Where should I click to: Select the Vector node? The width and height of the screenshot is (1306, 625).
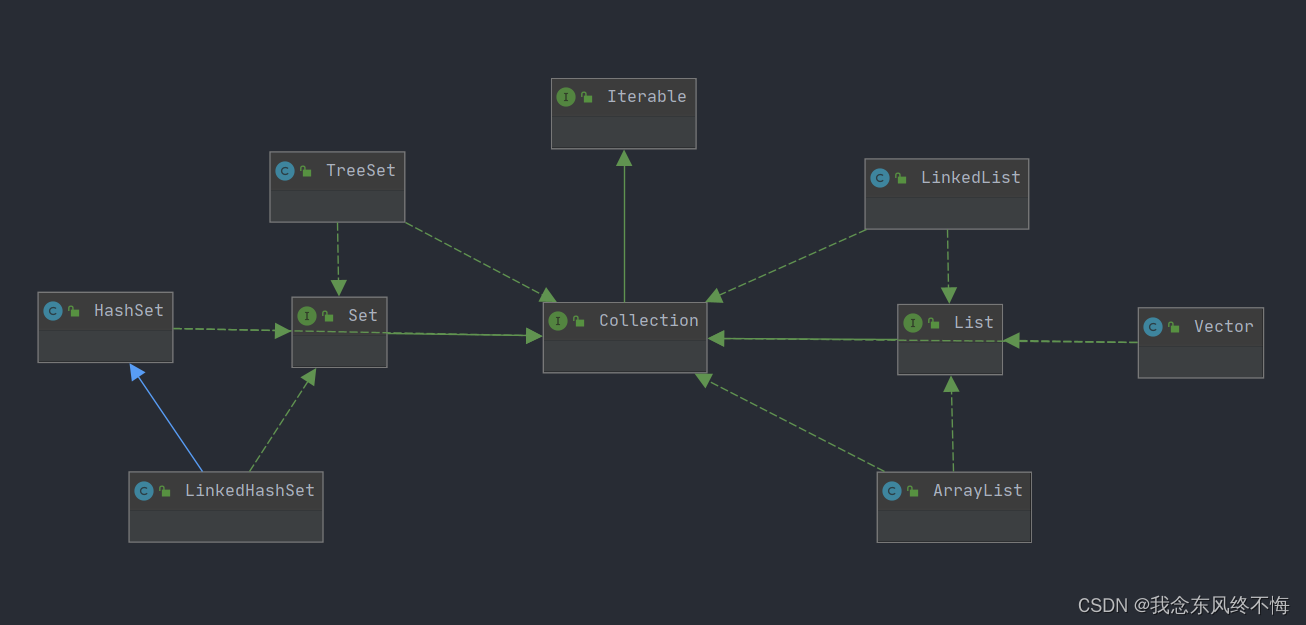coord(1200,342)
